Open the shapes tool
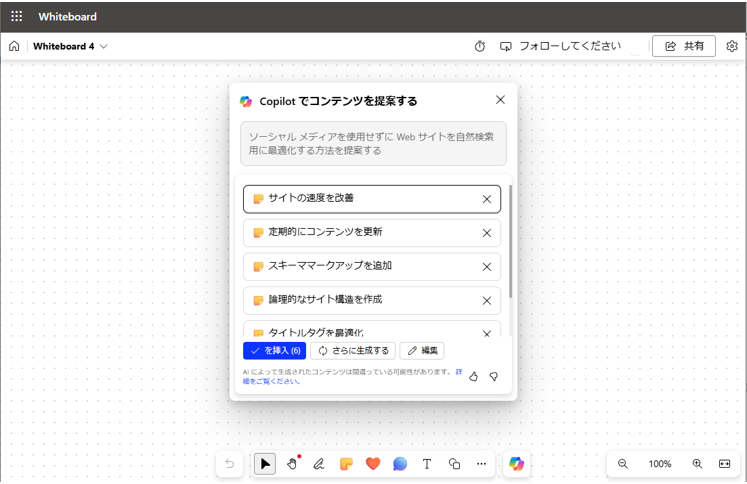Viewport: 747px width, 484px height. point(454,464)
